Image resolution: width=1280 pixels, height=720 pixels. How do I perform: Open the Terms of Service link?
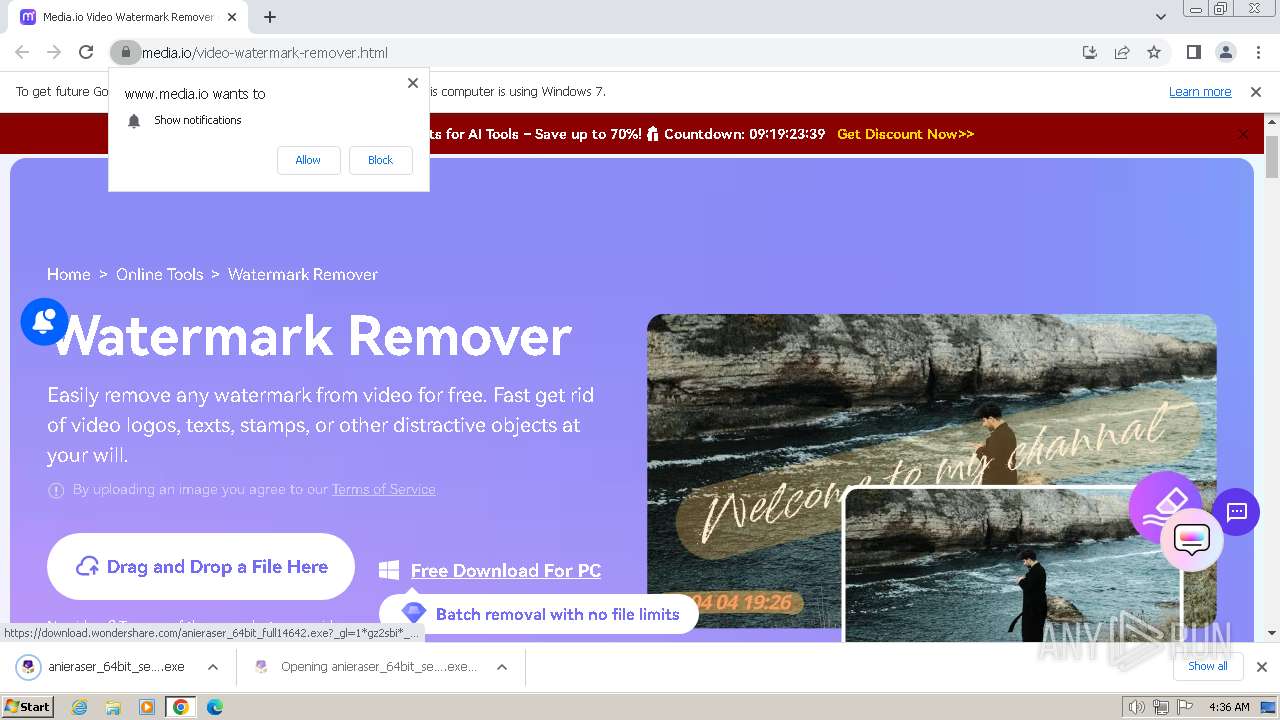[x=383, y=490]
